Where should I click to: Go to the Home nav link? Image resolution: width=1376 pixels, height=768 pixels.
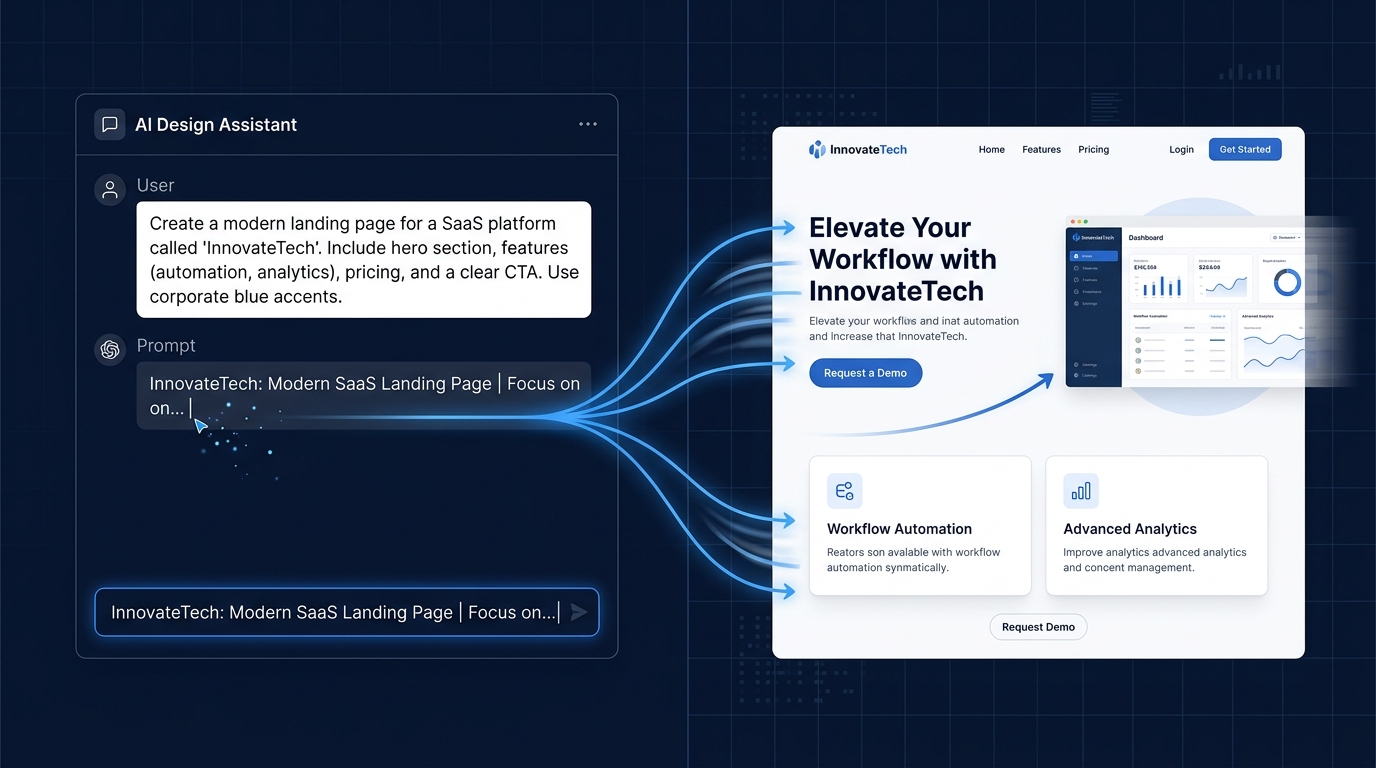991,149
